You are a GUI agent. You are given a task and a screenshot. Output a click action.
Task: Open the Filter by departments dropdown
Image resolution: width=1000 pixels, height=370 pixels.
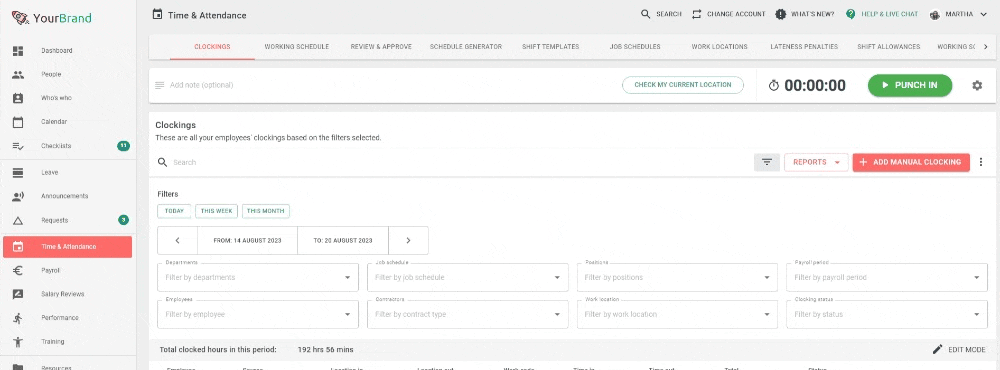pyautogui.click(x=258, y=278)
